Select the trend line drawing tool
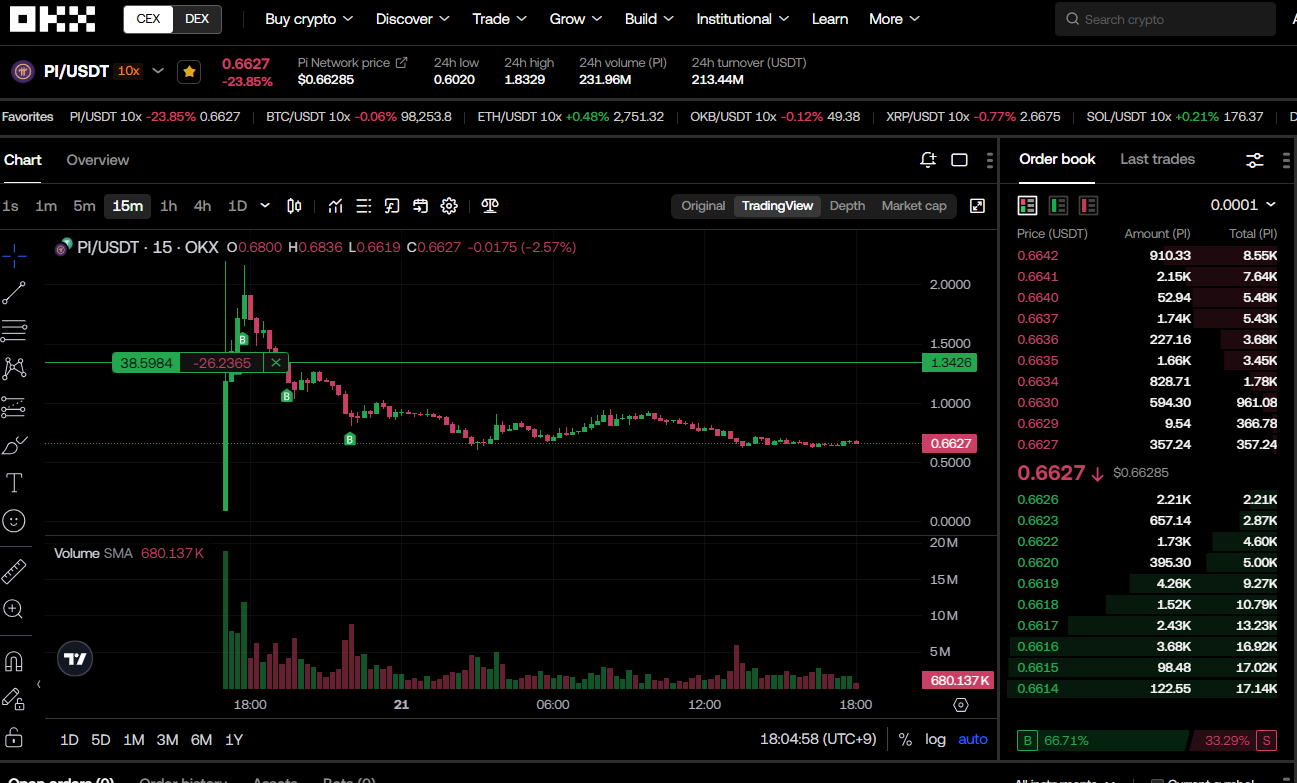 tap(14, 293)
